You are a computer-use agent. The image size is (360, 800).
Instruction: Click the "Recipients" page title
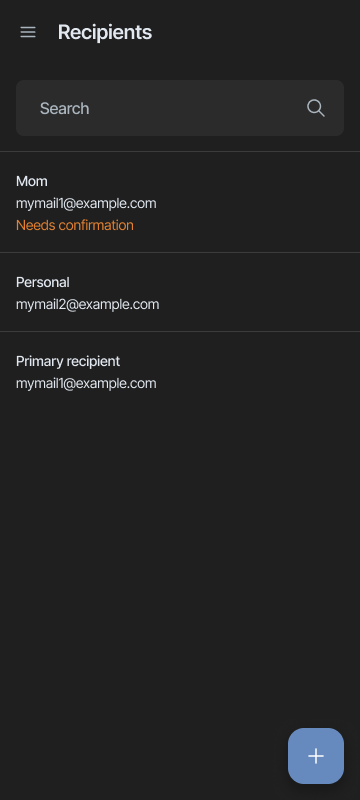click(105, 32)
